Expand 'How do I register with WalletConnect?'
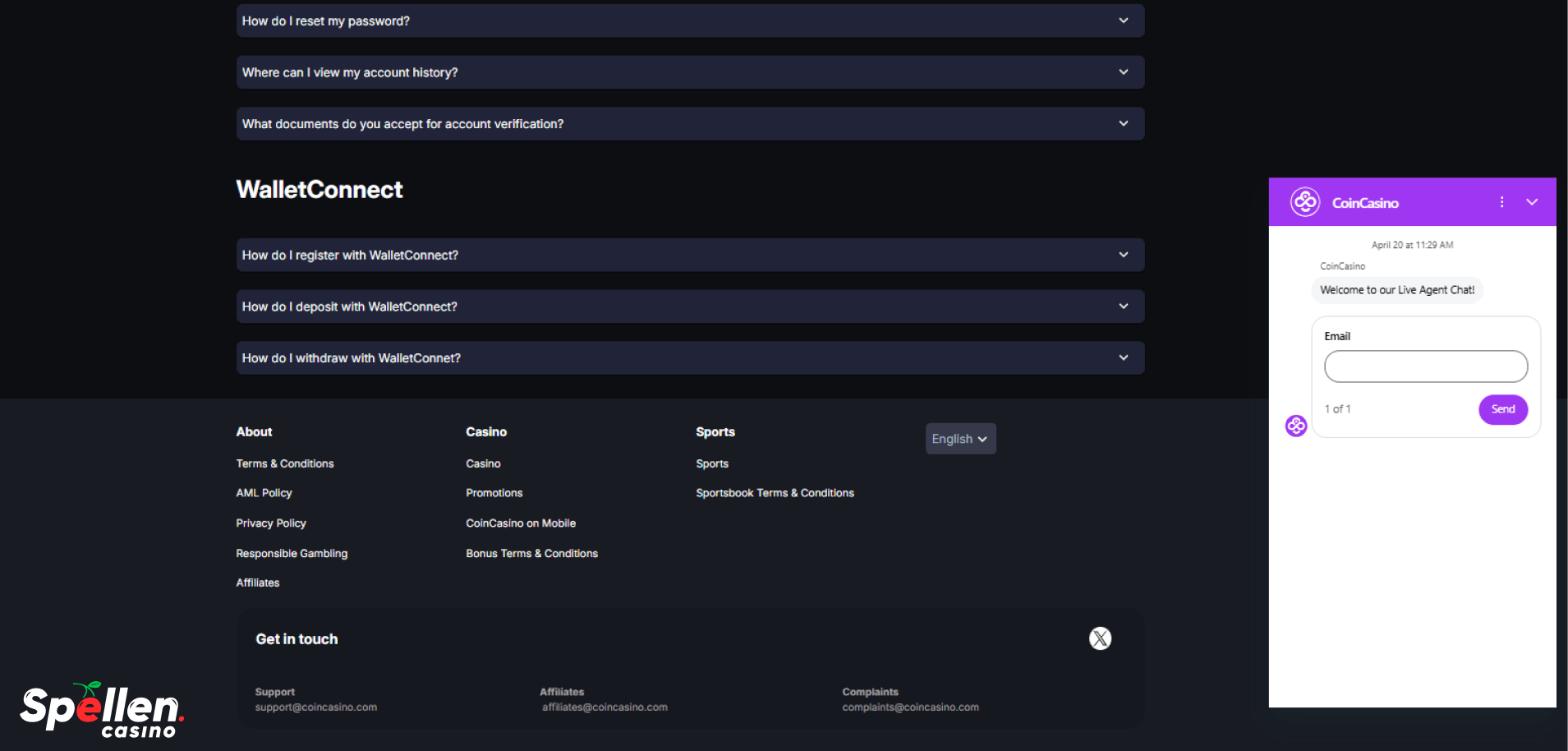Screen dimensions: 1568x751 [690, 256]
